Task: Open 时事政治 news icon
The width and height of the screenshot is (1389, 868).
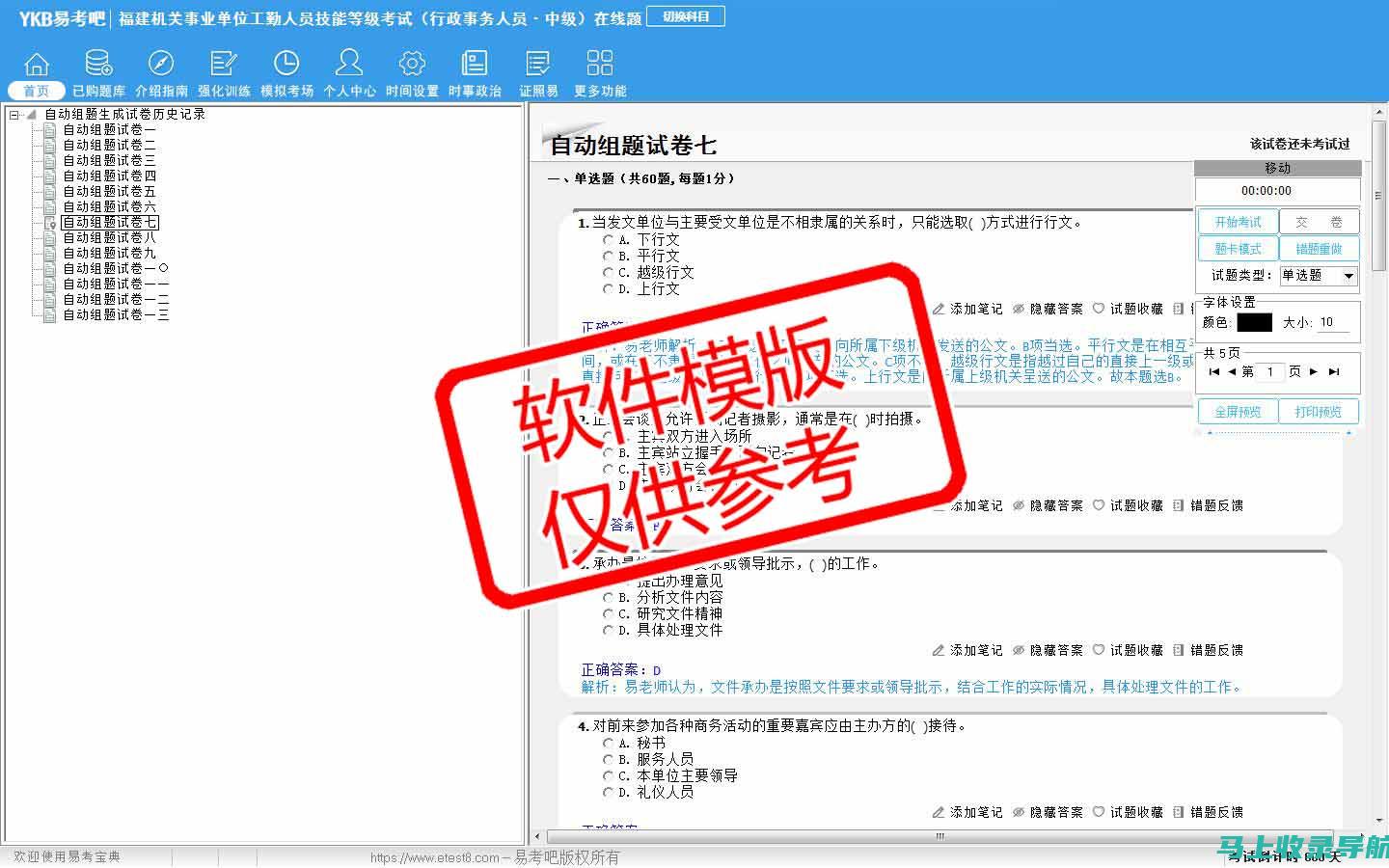Action: pyautogui.click(x=475, y=65)
